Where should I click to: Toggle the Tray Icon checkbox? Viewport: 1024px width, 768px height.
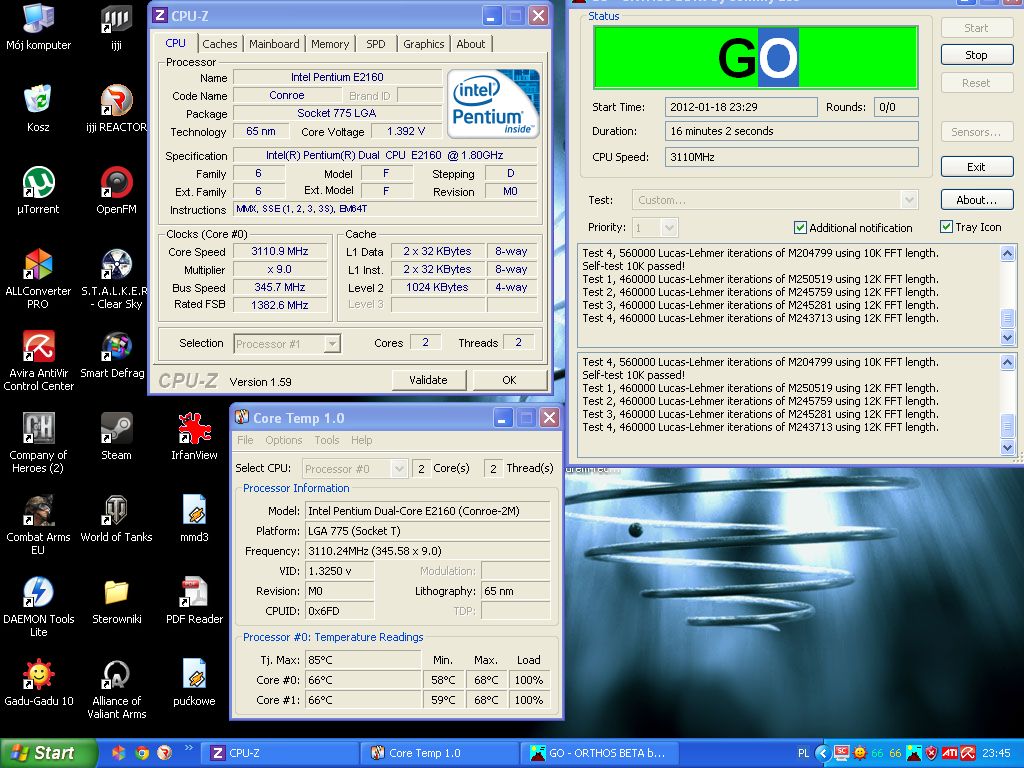click(x=946, y=227)
